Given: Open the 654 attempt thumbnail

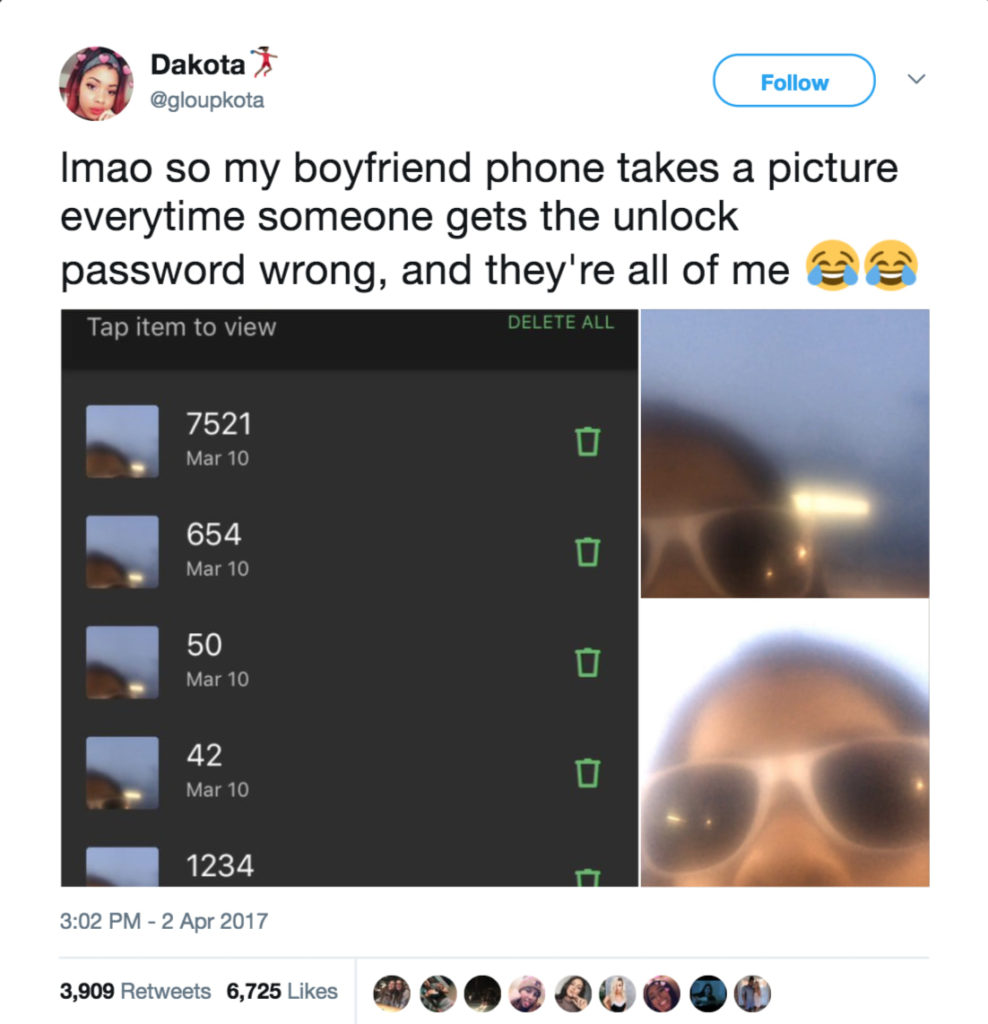Looking at the screenshot, I should coord(122,552).
